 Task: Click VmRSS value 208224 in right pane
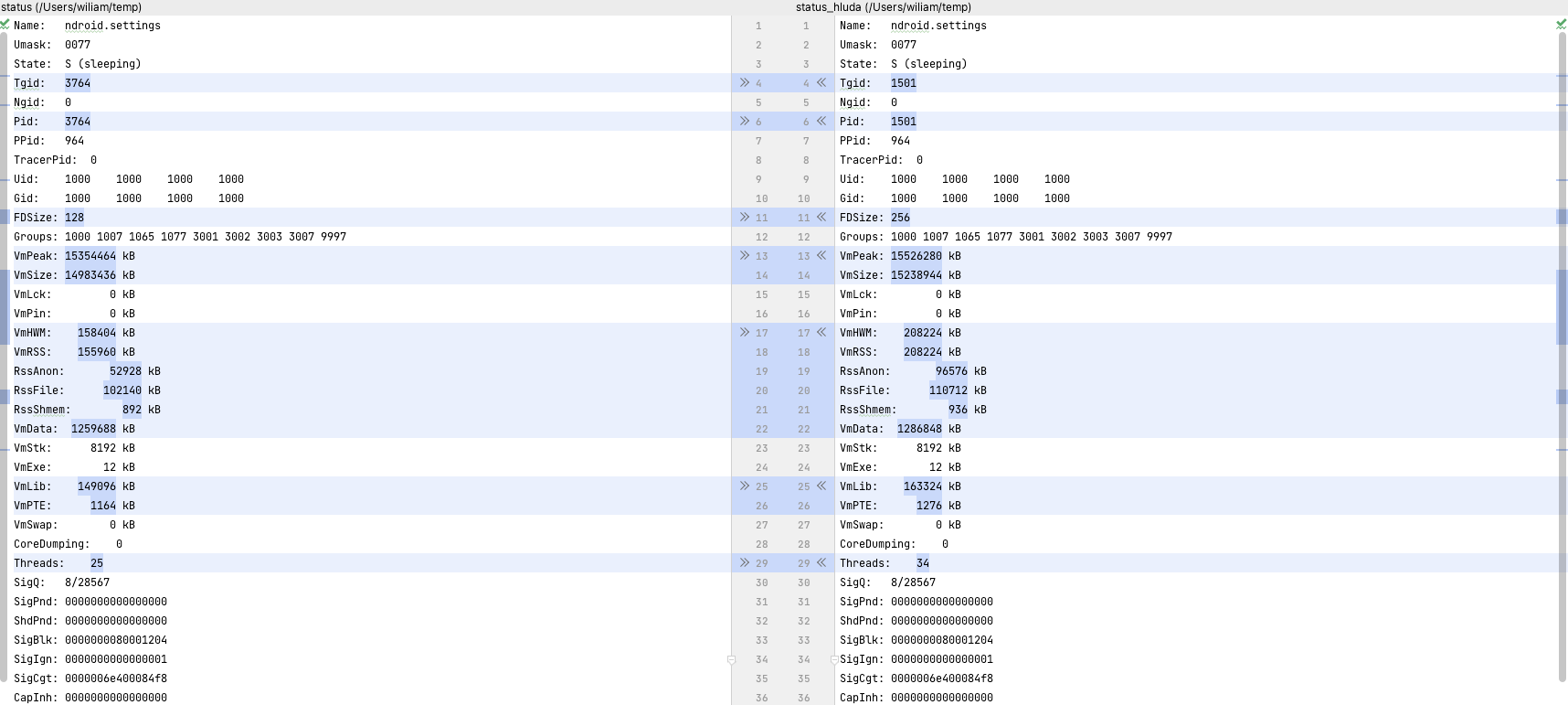[923, 352]
